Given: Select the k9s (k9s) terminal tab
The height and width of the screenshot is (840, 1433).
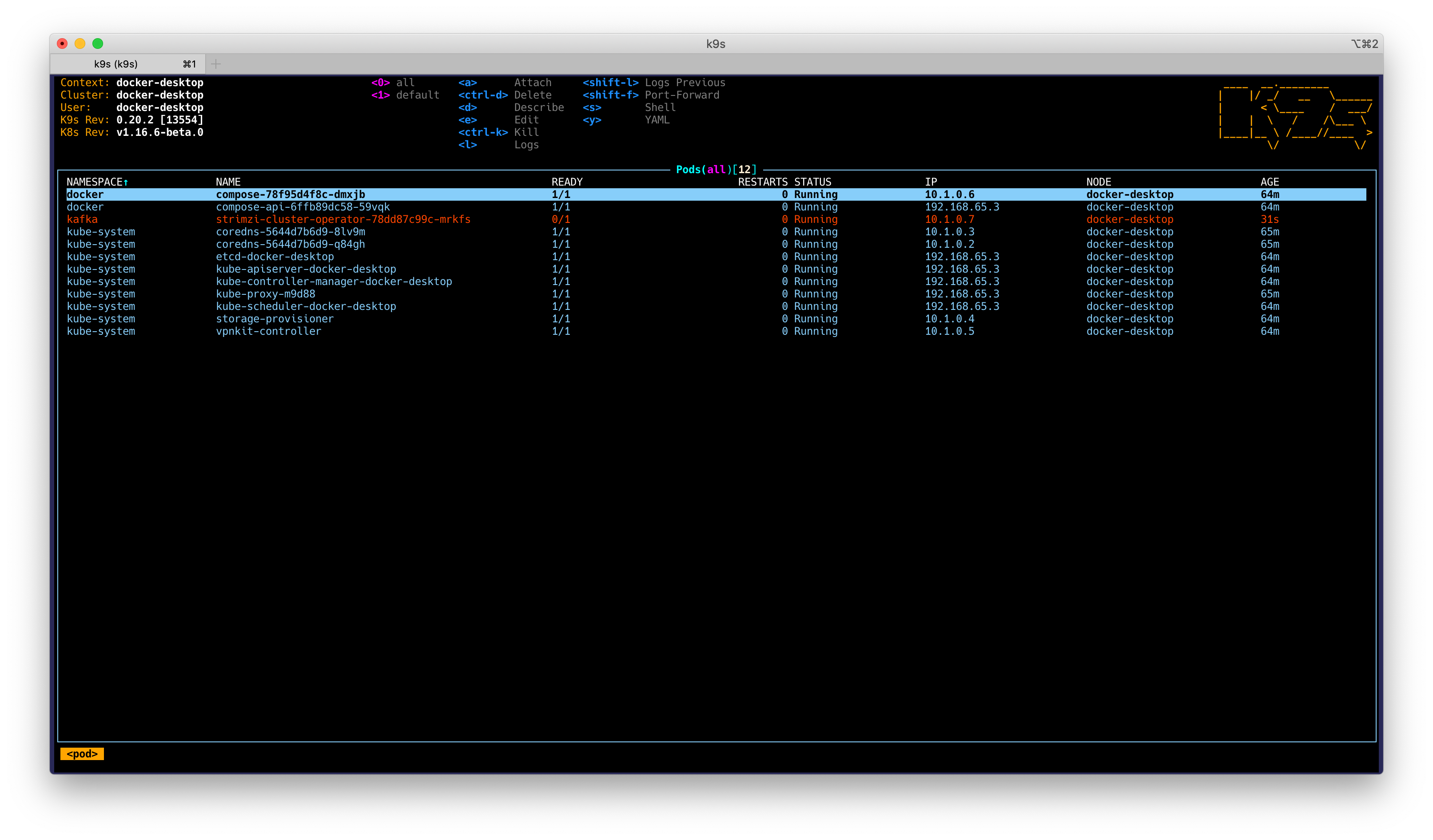Looking at the screenshot, I should point(127,63).
